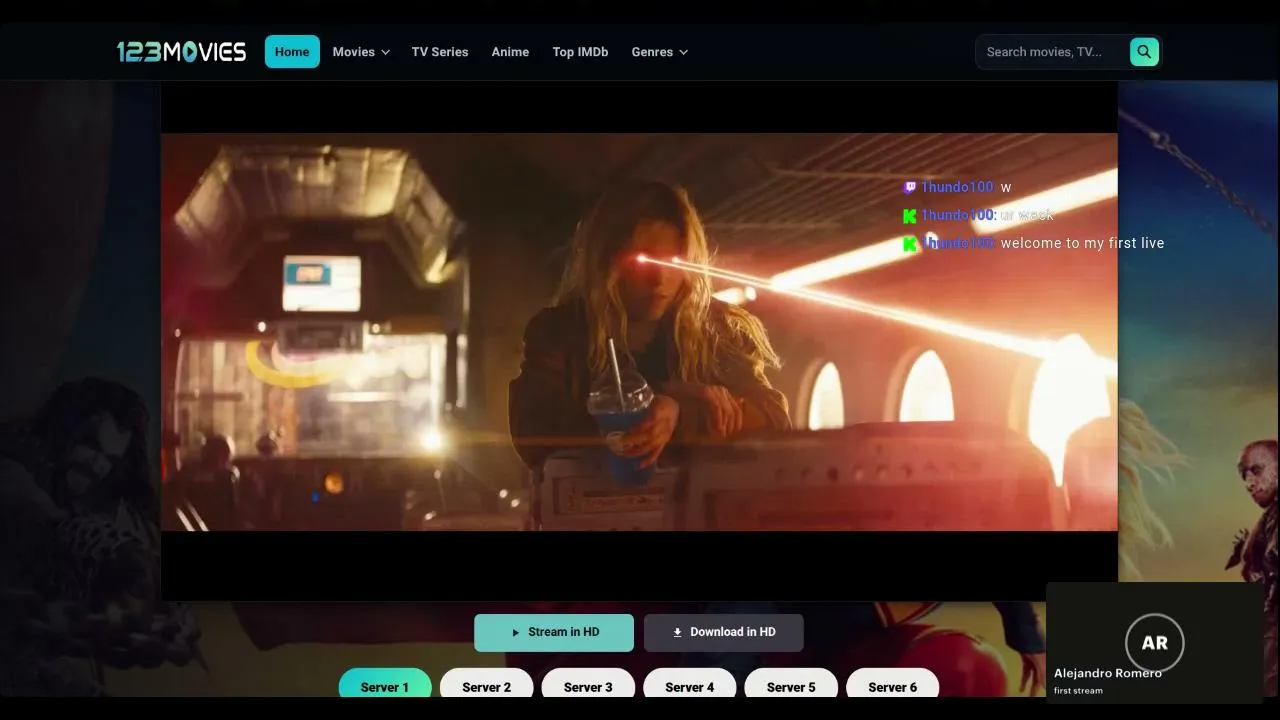Click the 'first stream' caption text
The image size is (1280, 720).
click(x=1078, y=690)
